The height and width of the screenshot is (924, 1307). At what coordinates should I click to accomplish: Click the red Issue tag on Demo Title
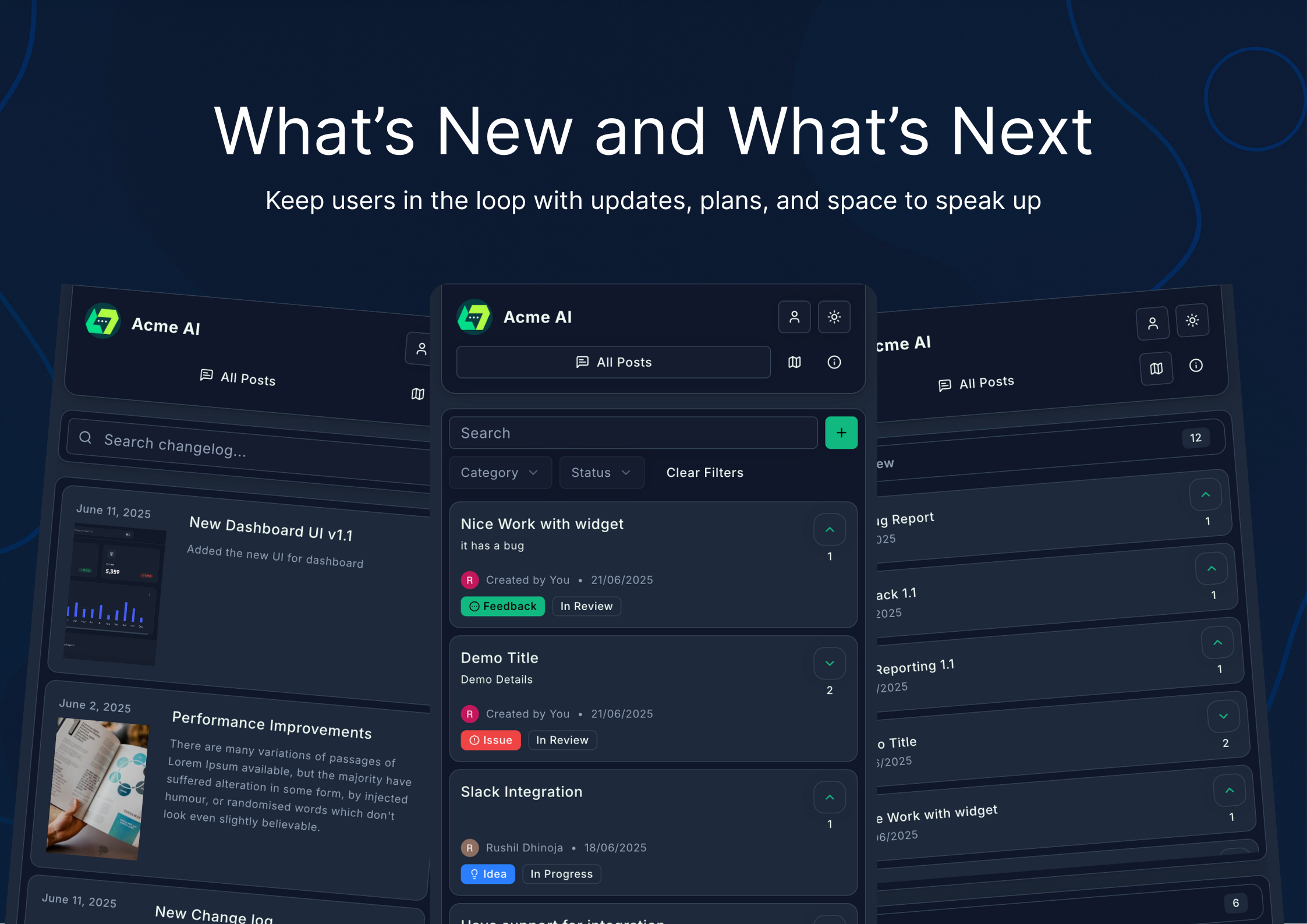point(490,740)
